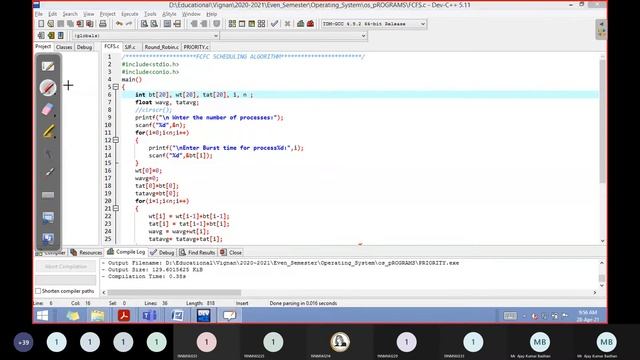Click the +39 more participants badge

(24, 342)
